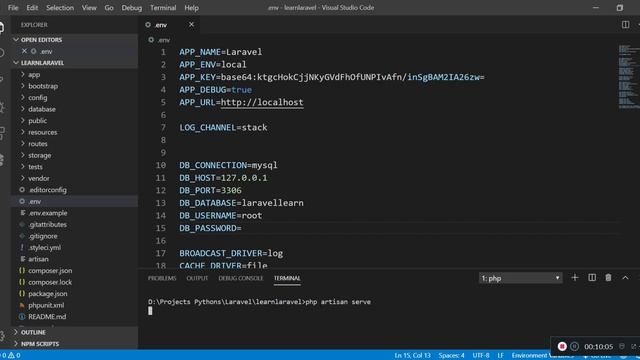The image size is (640, 360).
Task: Maximize panel with the chevron up icon
Action: click(625, 278)
